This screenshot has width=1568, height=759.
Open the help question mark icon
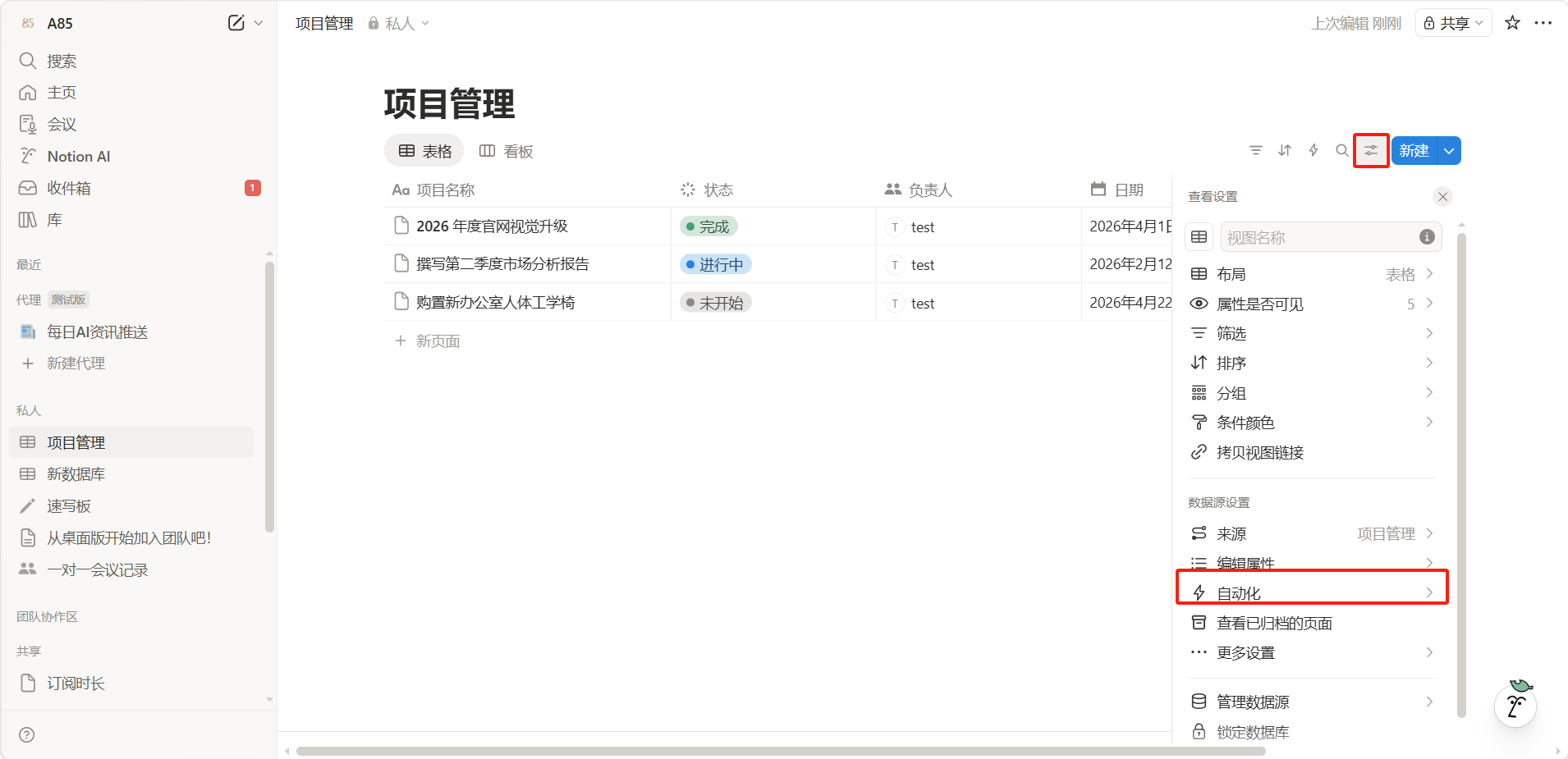[27, 734]
